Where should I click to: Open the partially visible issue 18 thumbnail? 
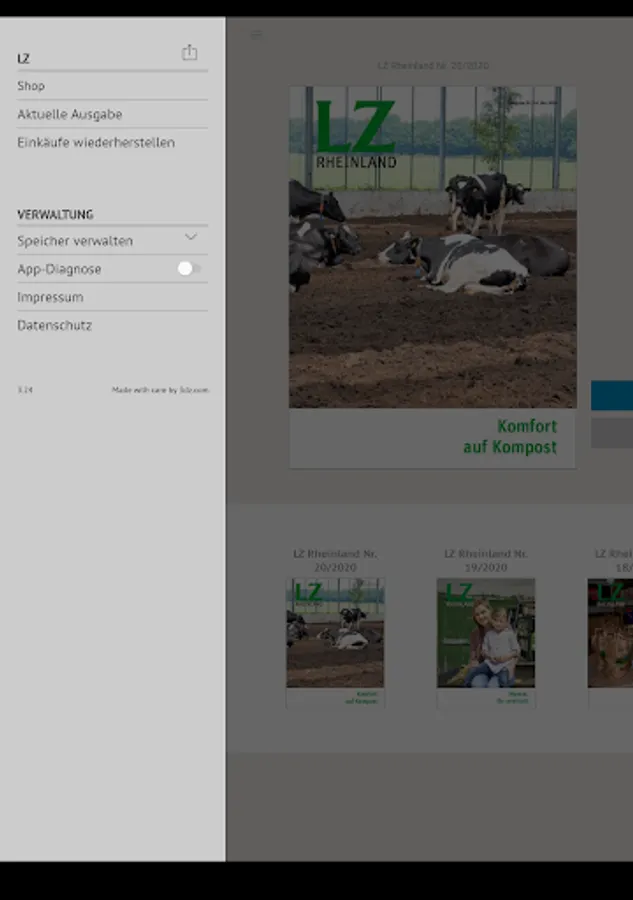click(x=610, y=642)
